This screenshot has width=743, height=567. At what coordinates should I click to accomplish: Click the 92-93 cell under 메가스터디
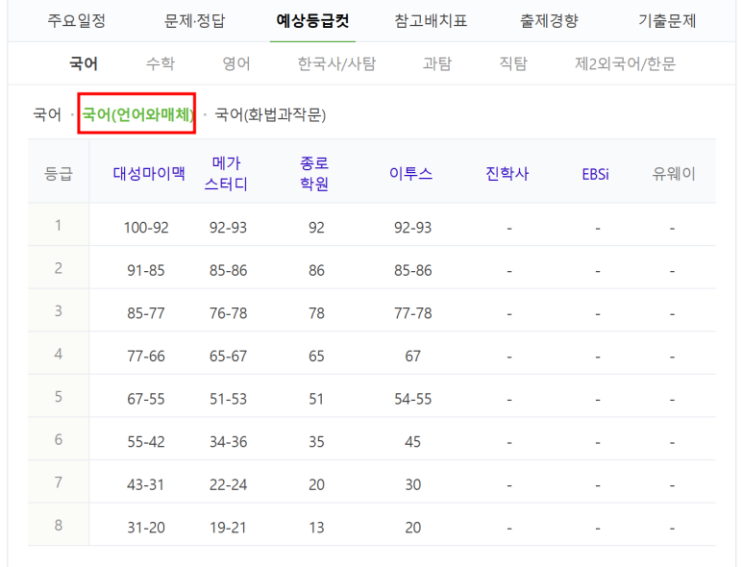228,228
